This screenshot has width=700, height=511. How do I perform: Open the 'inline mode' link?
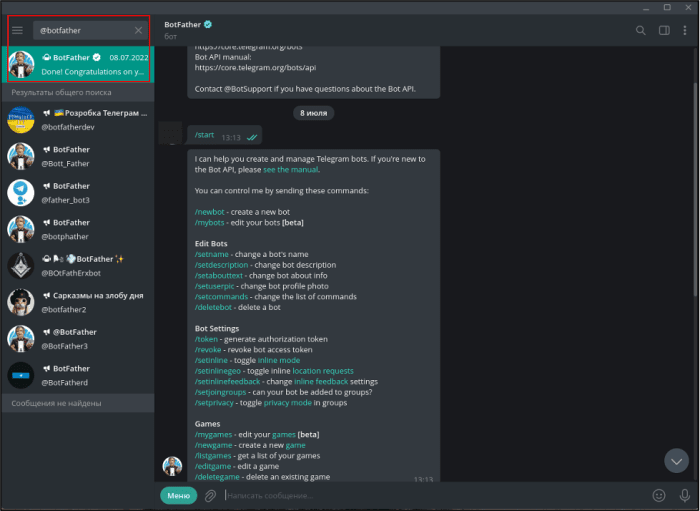(x=279, y=361)
